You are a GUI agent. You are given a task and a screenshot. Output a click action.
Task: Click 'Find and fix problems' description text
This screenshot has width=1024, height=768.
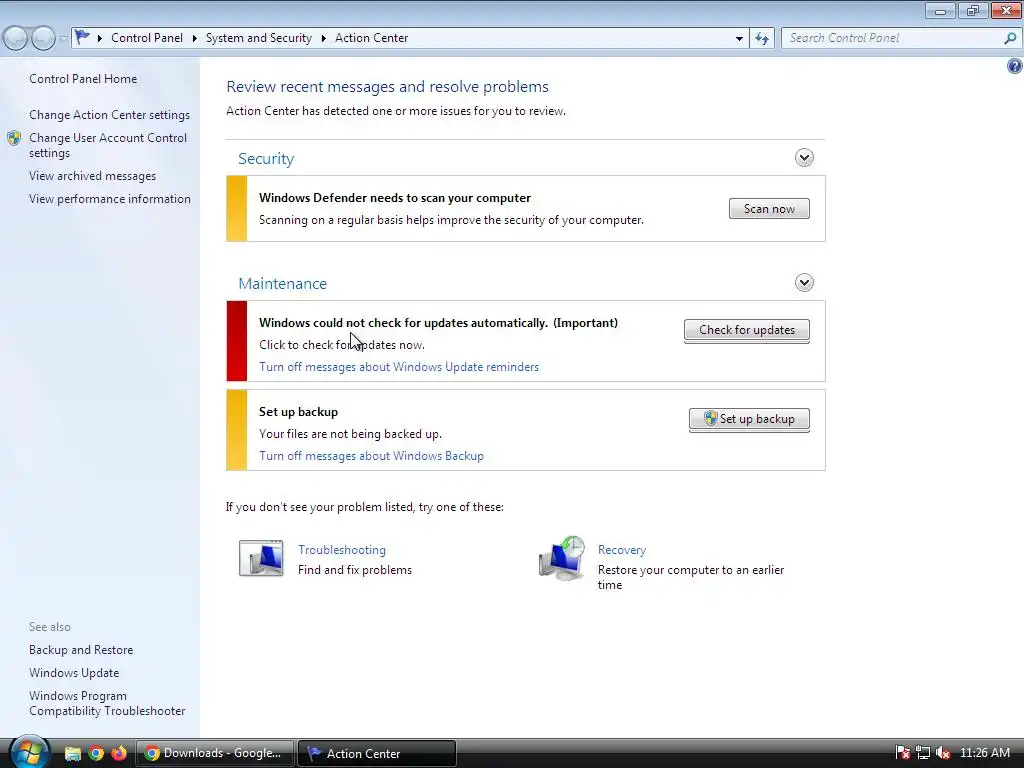(355, 570)
